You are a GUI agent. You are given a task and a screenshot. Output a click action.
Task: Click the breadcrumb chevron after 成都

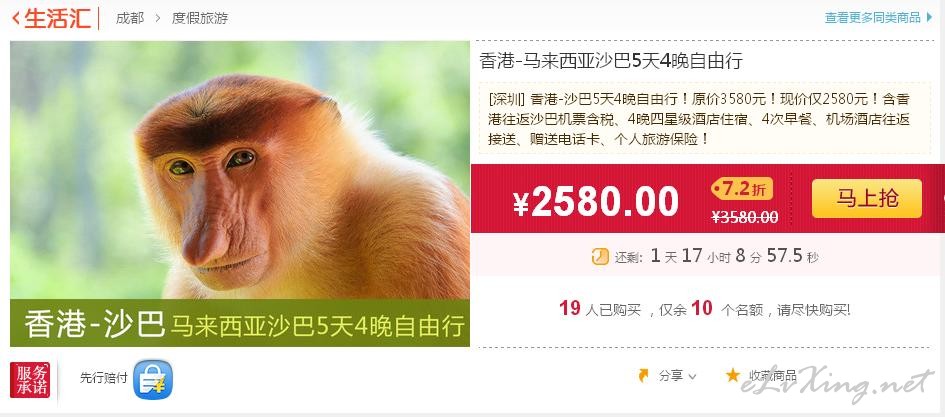tap(158, 18)
